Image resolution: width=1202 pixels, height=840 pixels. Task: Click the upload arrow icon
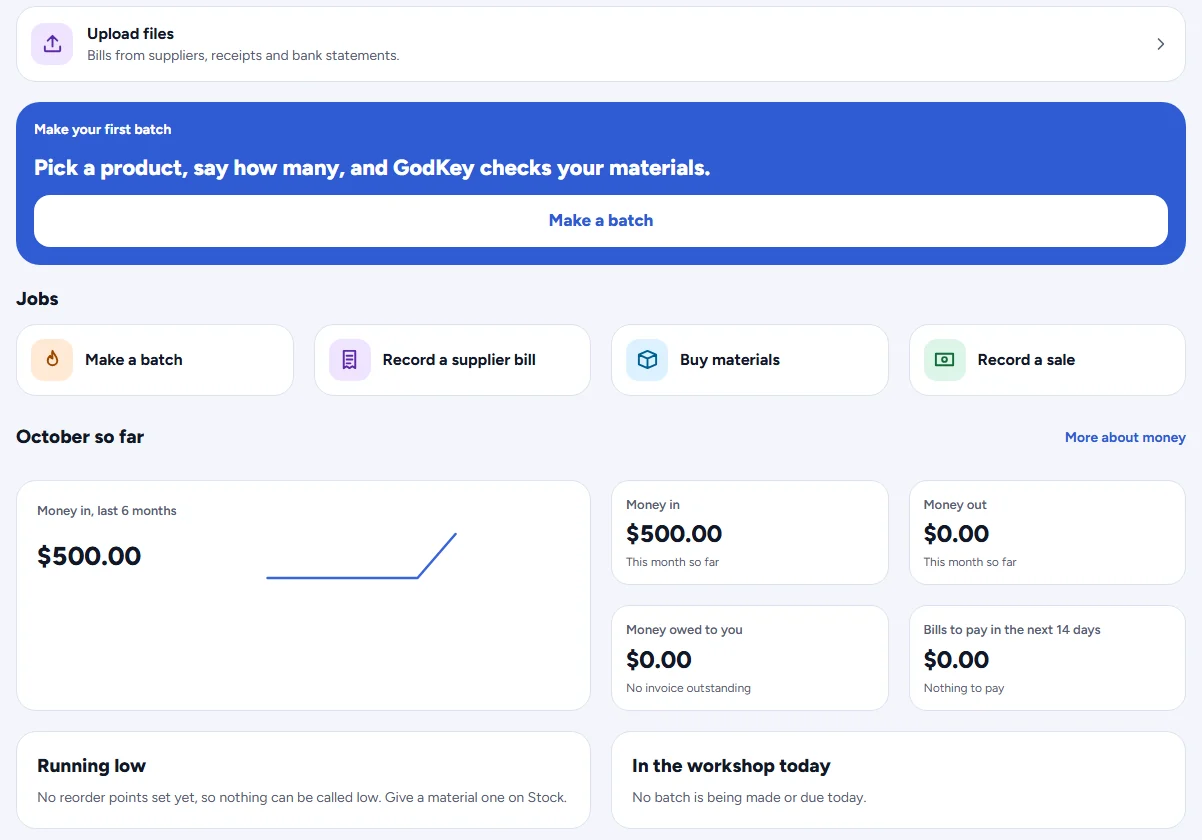[x=52, y=44]
